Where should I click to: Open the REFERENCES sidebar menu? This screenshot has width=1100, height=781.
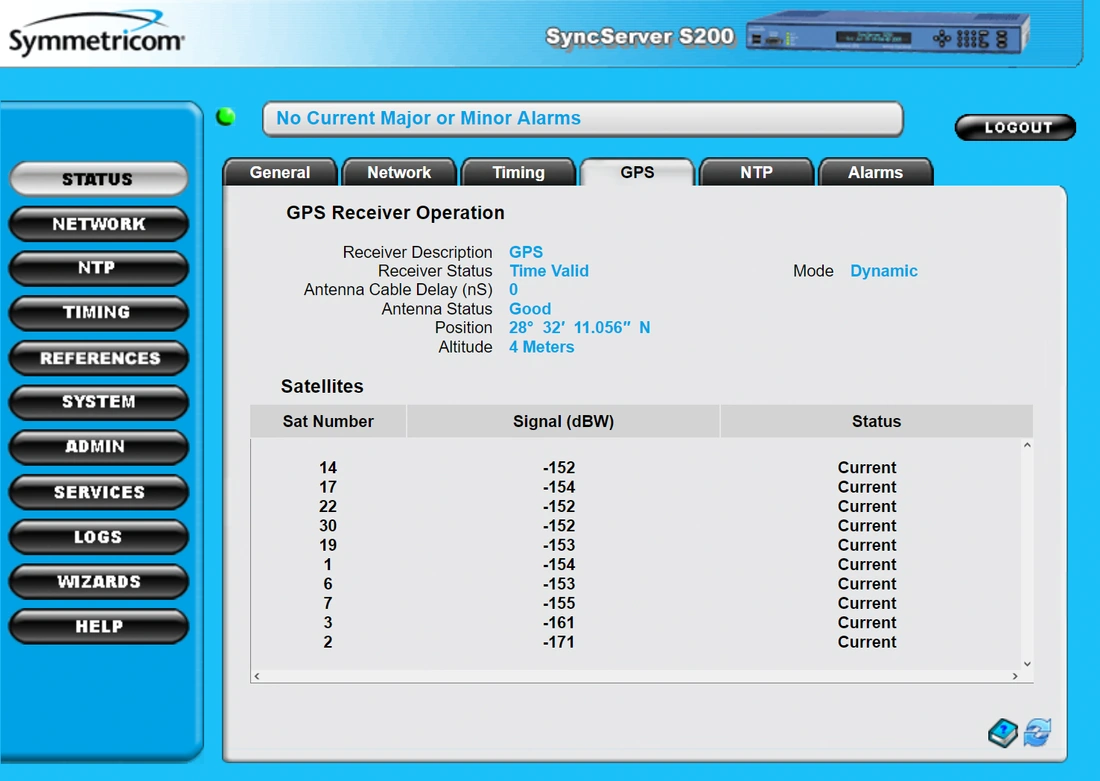click(99, 358)
